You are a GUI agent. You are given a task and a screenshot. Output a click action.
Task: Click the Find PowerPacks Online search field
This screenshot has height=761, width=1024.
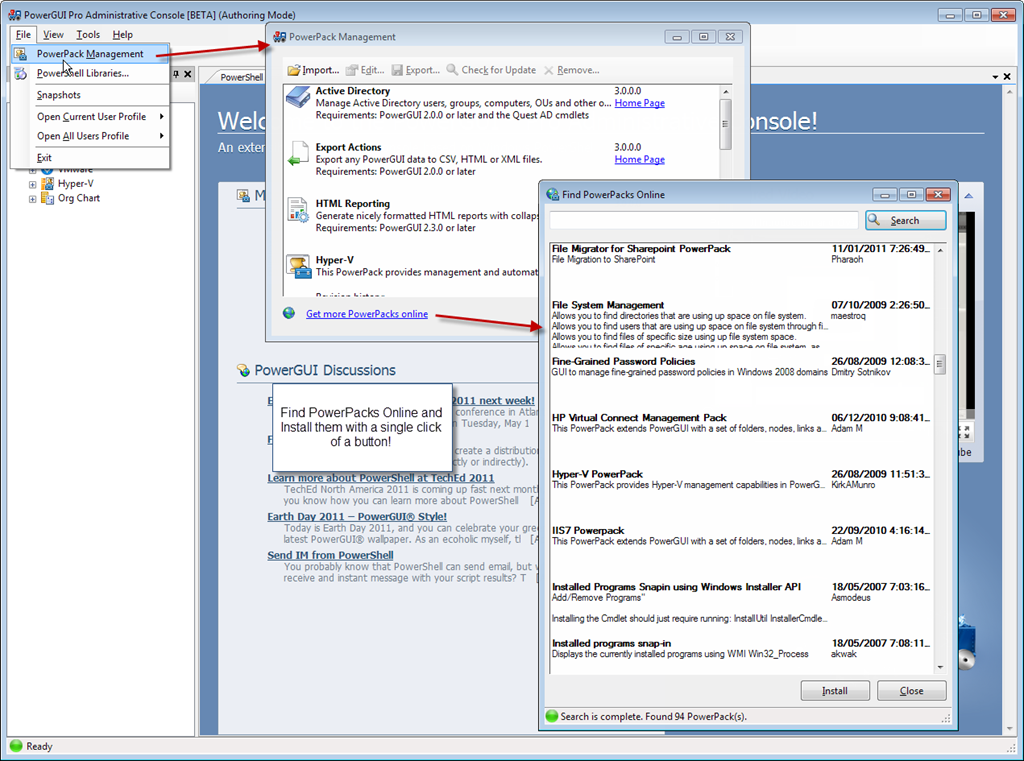pyautogui.click(x=703, y=220)
